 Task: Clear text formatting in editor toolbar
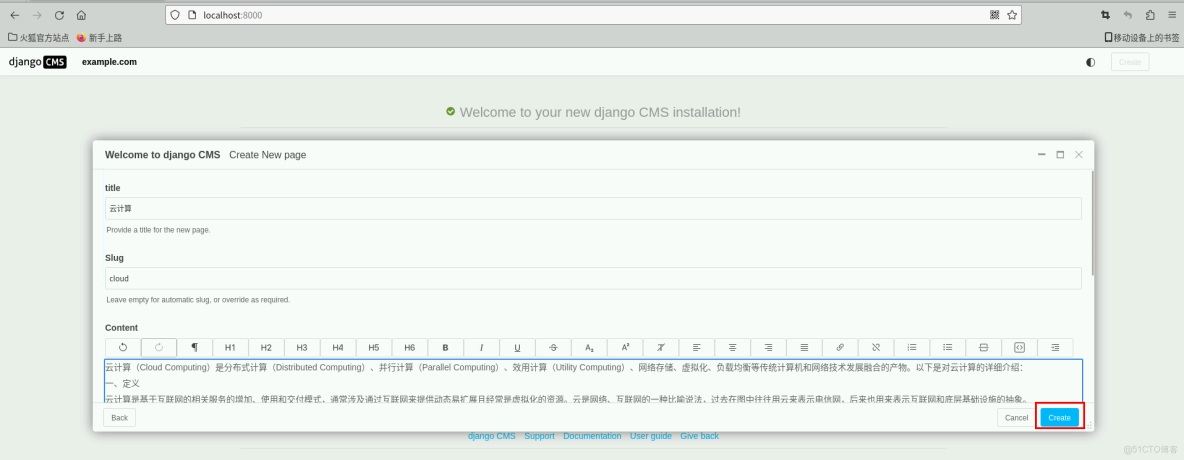(x=661, y=347)
